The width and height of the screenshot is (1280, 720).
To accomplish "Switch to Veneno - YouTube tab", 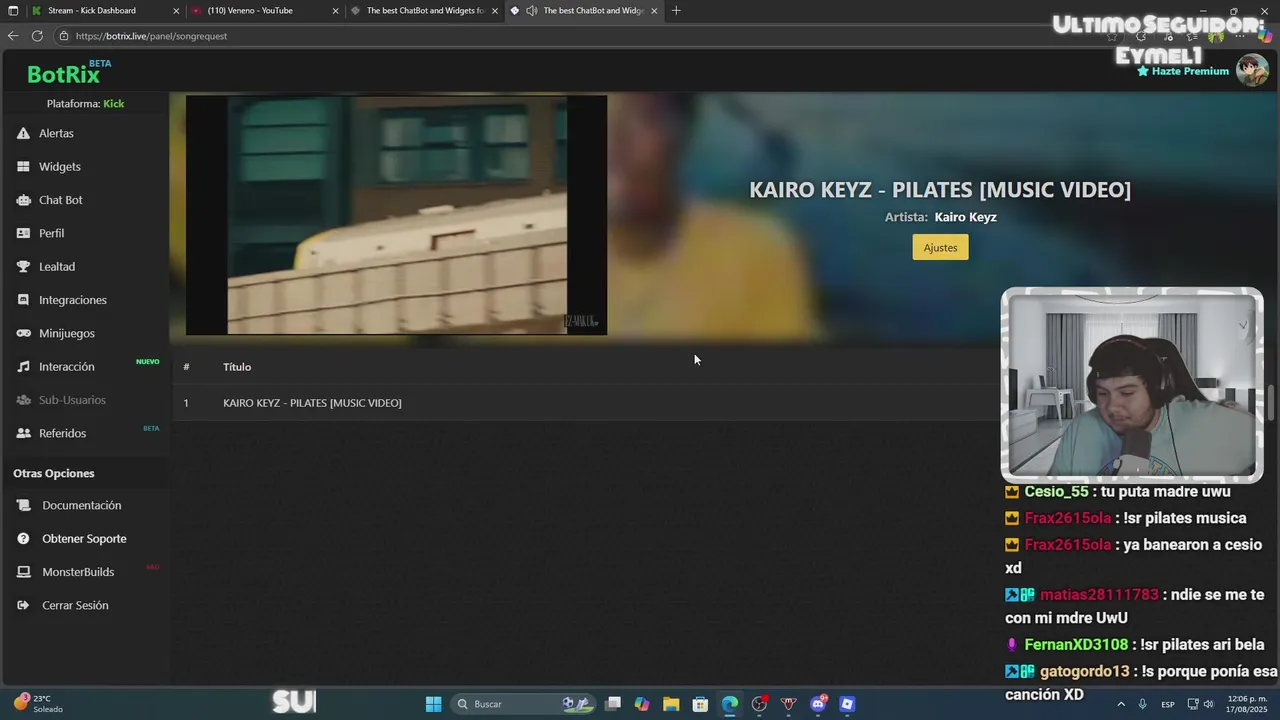I will click(265, 11).
